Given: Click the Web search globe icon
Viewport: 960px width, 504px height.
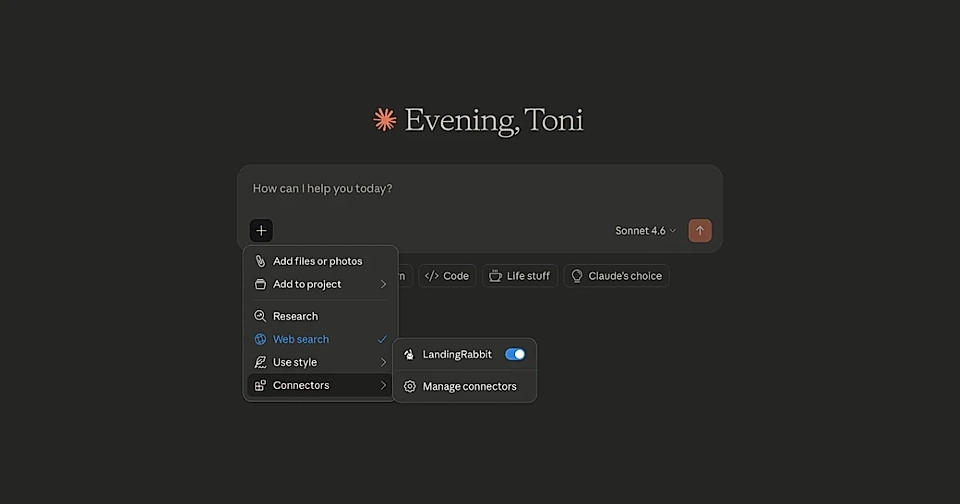Looking at the screenshot, I should click(260, 339).
